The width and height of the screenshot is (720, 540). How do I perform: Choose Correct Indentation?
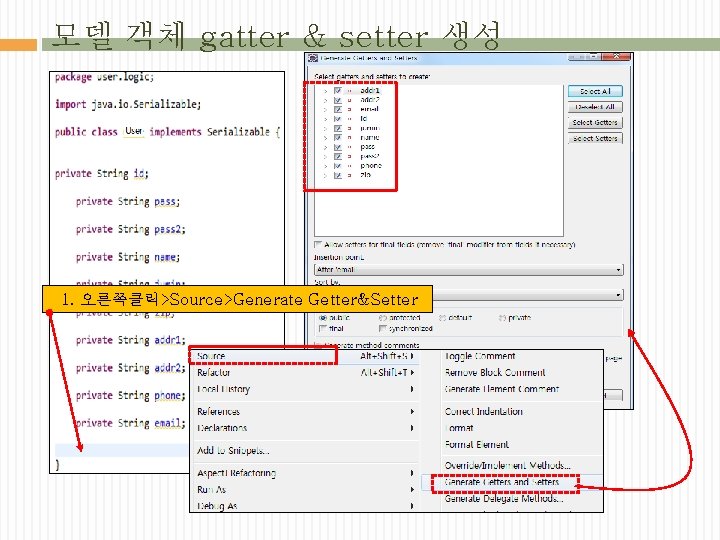click(x=484, y=411)
